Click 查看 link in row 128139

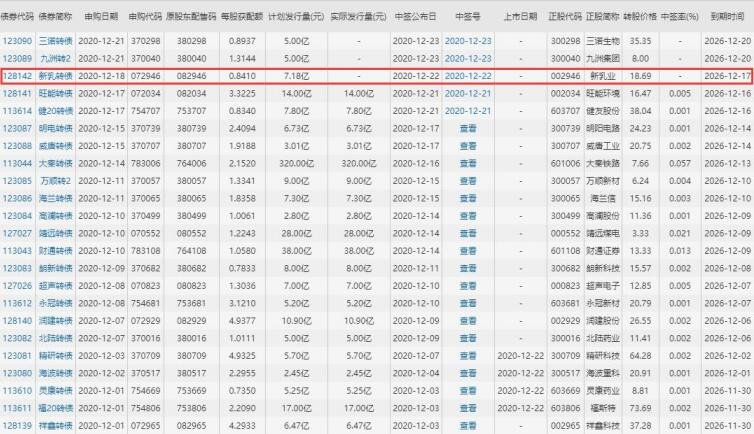468,426
